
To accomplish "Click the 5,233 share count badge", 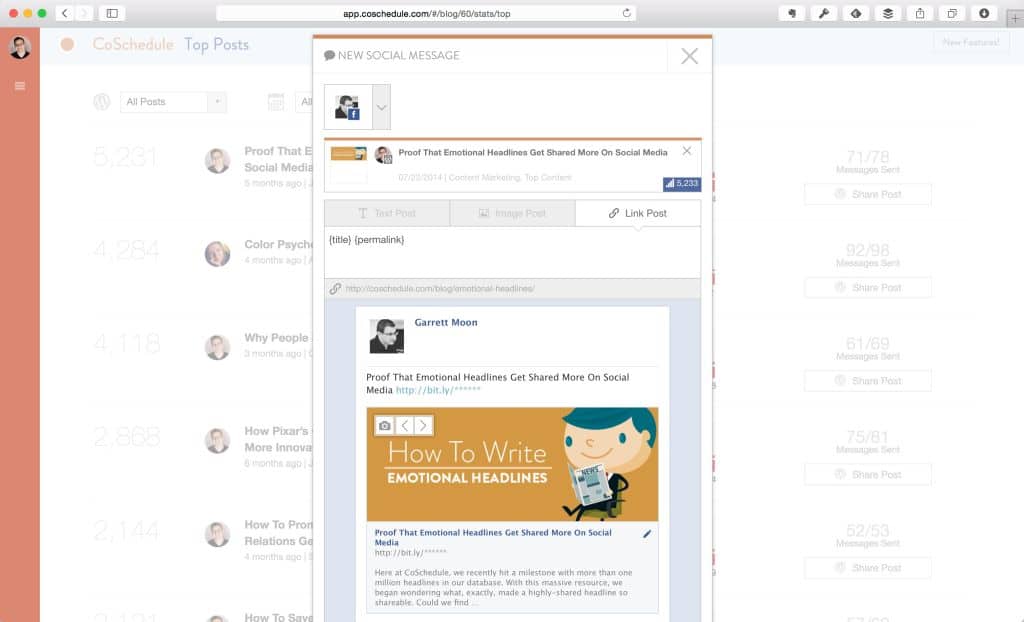I will pos(682,184).
